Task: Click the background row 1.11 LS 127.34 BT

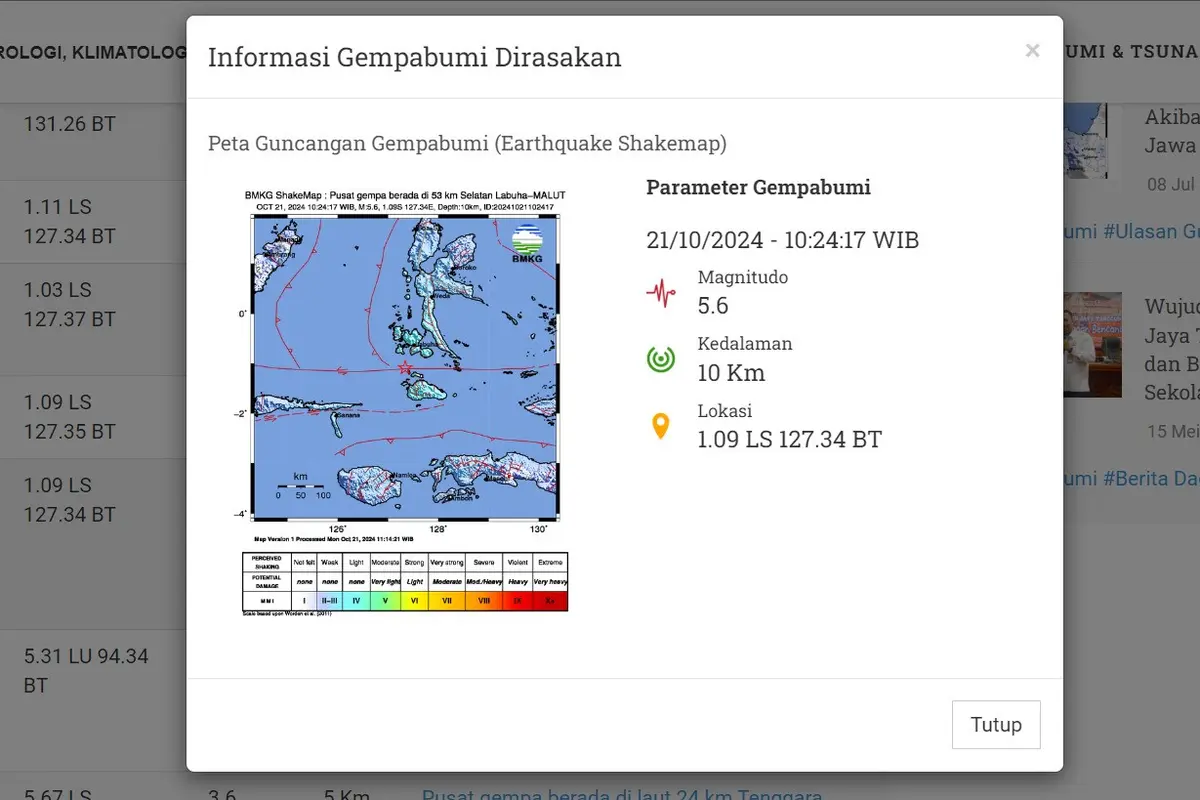Action: [70, 222]
